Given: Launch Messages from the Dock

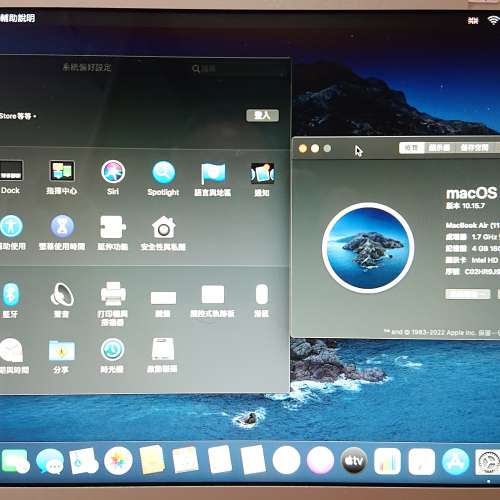Looking at the screenshot, I should click(x=50, y=461).
